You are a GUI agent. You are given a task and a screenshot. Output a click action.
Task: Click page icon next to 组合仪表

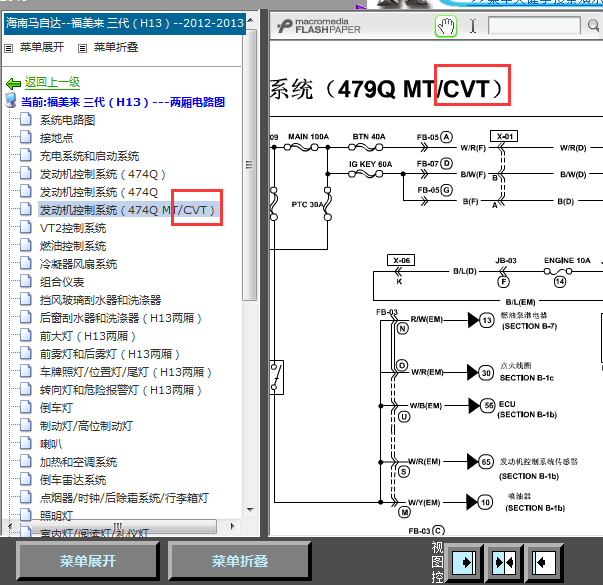click(x=26, y=282)
